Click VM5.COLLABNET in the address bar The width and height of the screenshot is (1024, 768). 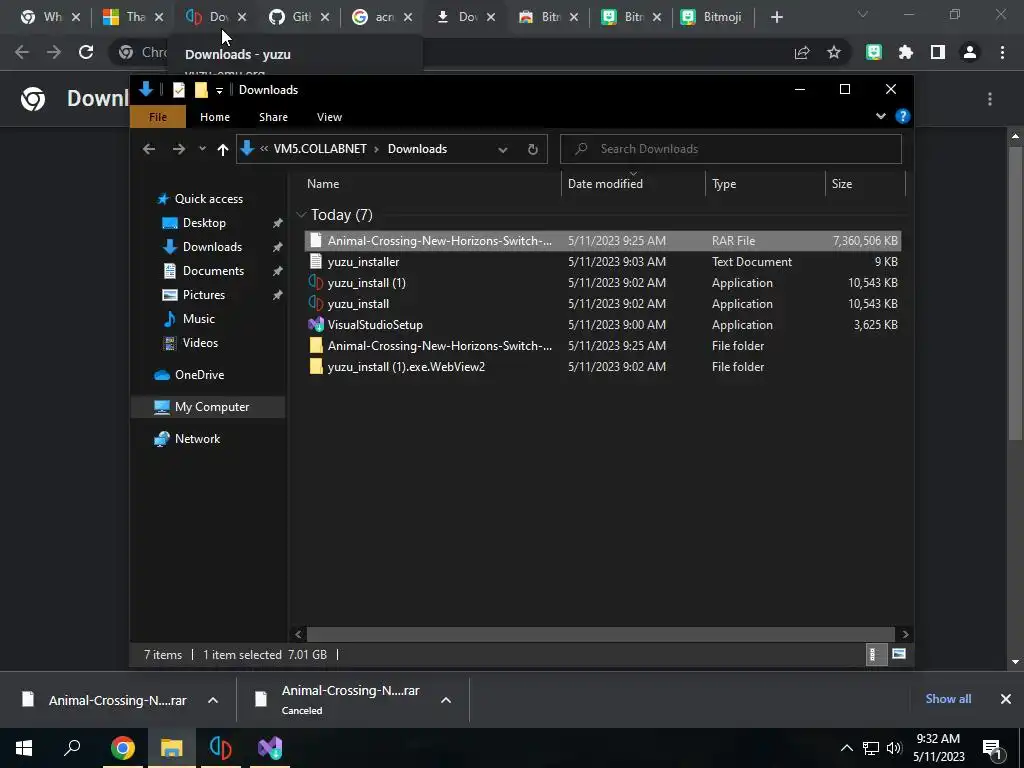320,149
